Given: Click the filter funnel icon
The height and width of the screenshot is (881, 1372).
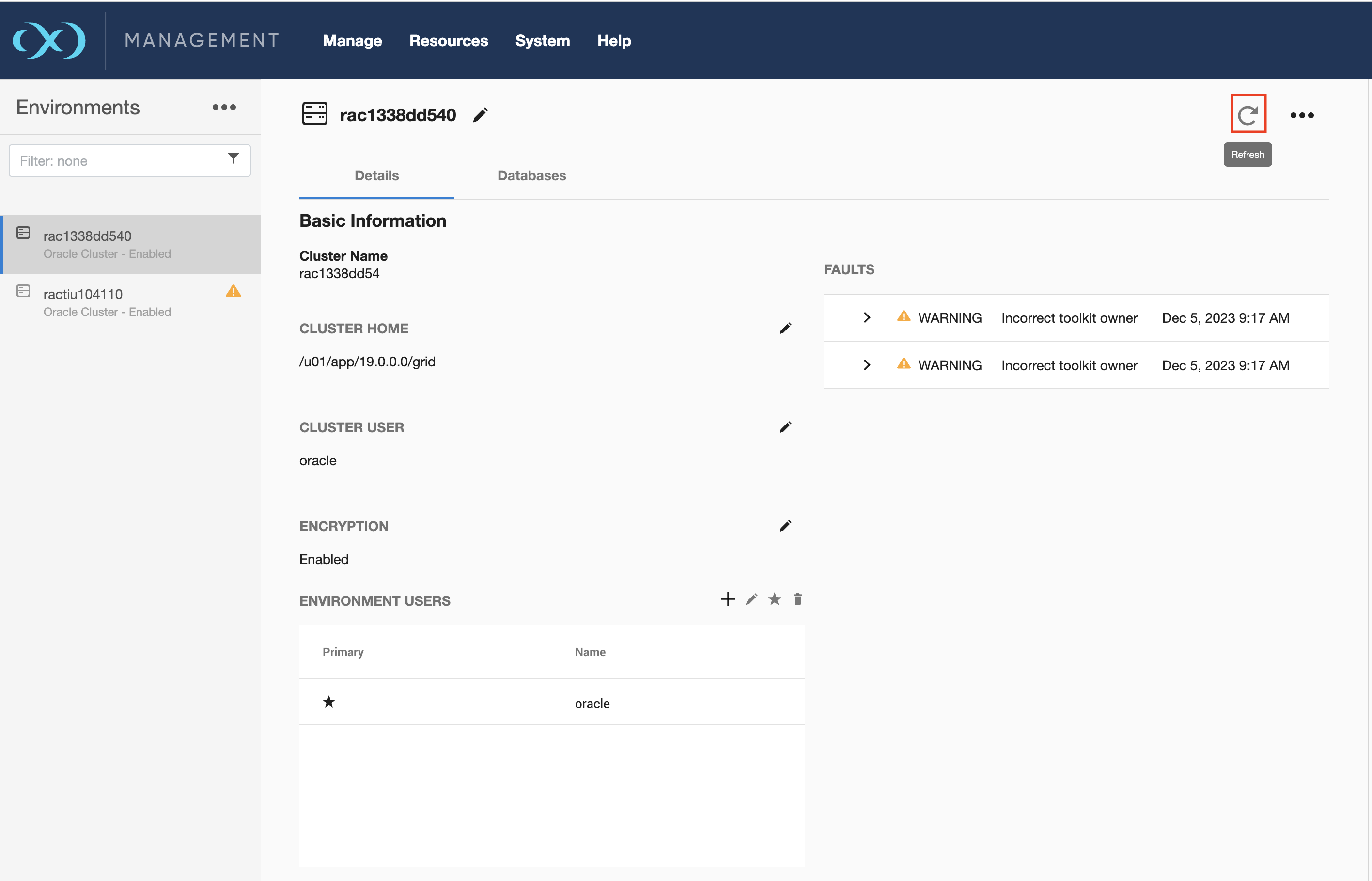Looking at the screenshot, I should tap(234, 159).
